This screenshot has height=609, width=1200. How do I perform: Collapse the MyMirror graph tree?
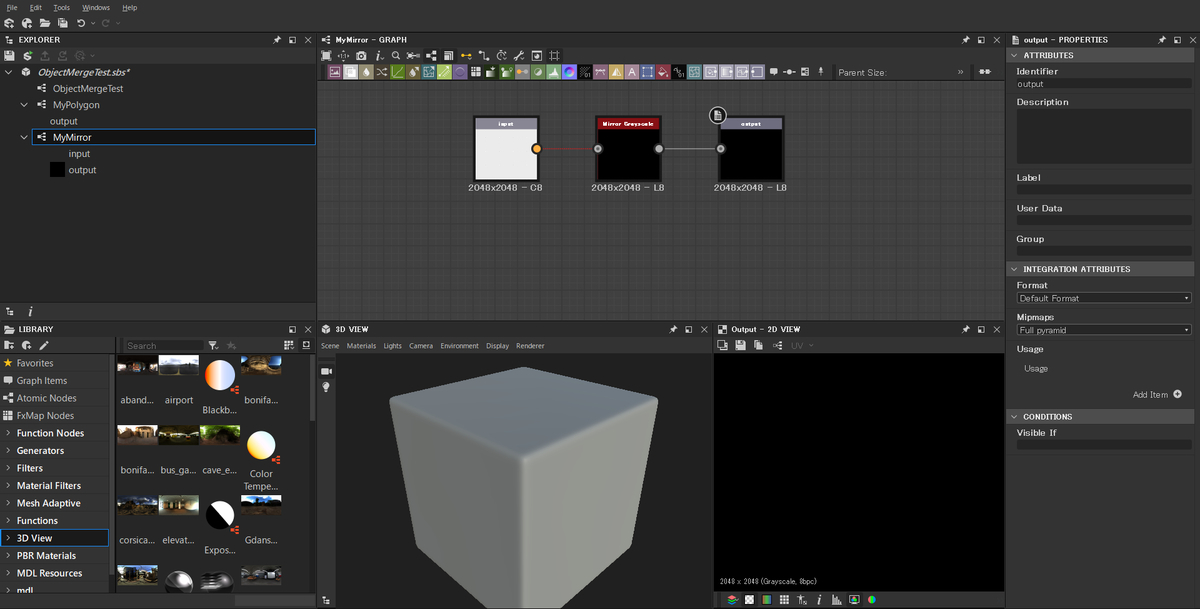[x=25, y=137]
